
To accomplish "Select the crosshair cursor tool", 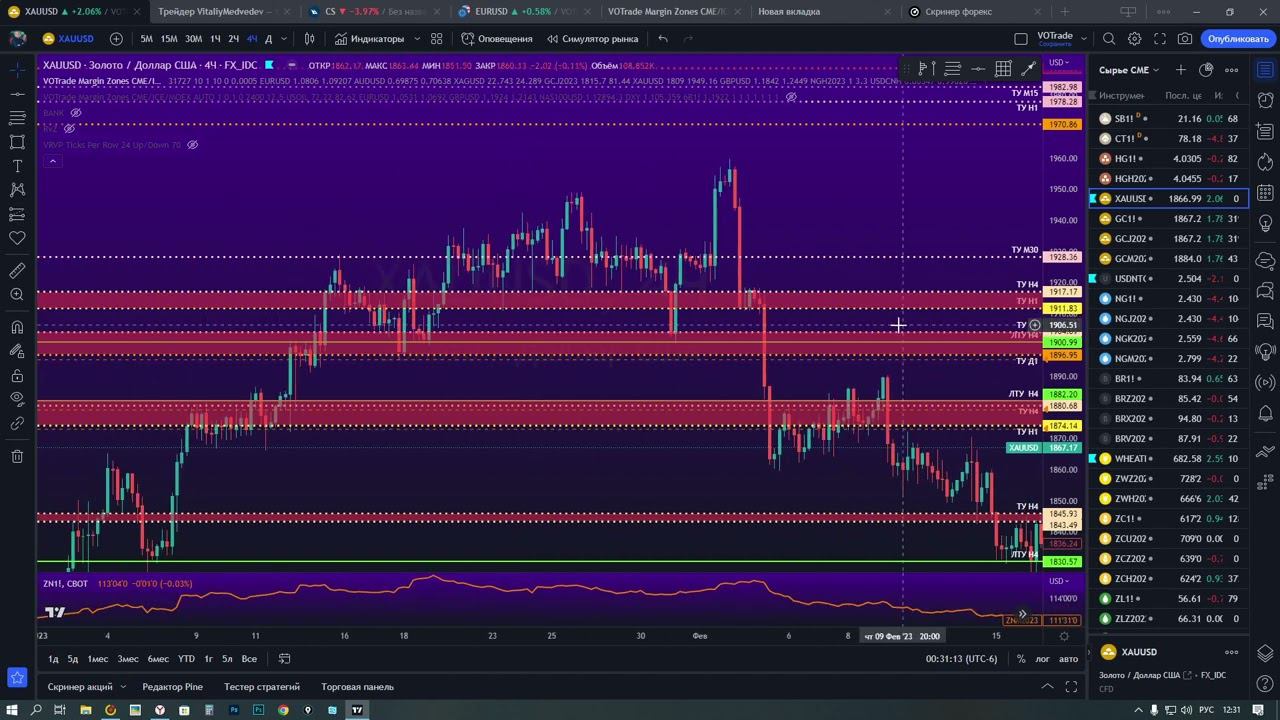I will click(x=17, y=70).
